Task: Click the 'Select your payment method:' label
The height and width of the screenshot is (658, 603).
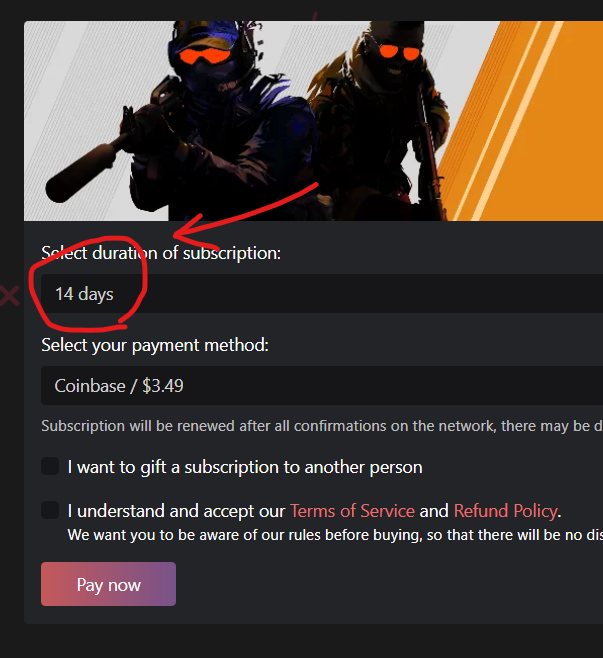Action: pyautogui.click(x=155, y=345)
